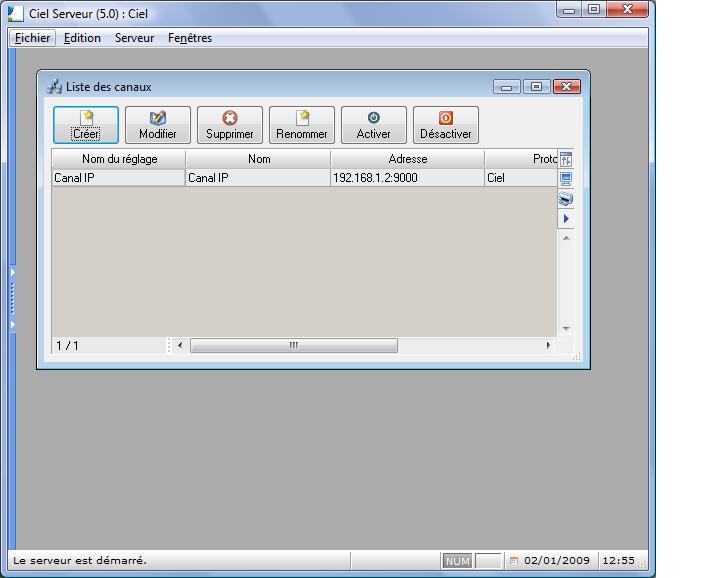The image size is (720, 578).
Task: Click the horizontal scrollbar thumb
Action: [293, 345]
